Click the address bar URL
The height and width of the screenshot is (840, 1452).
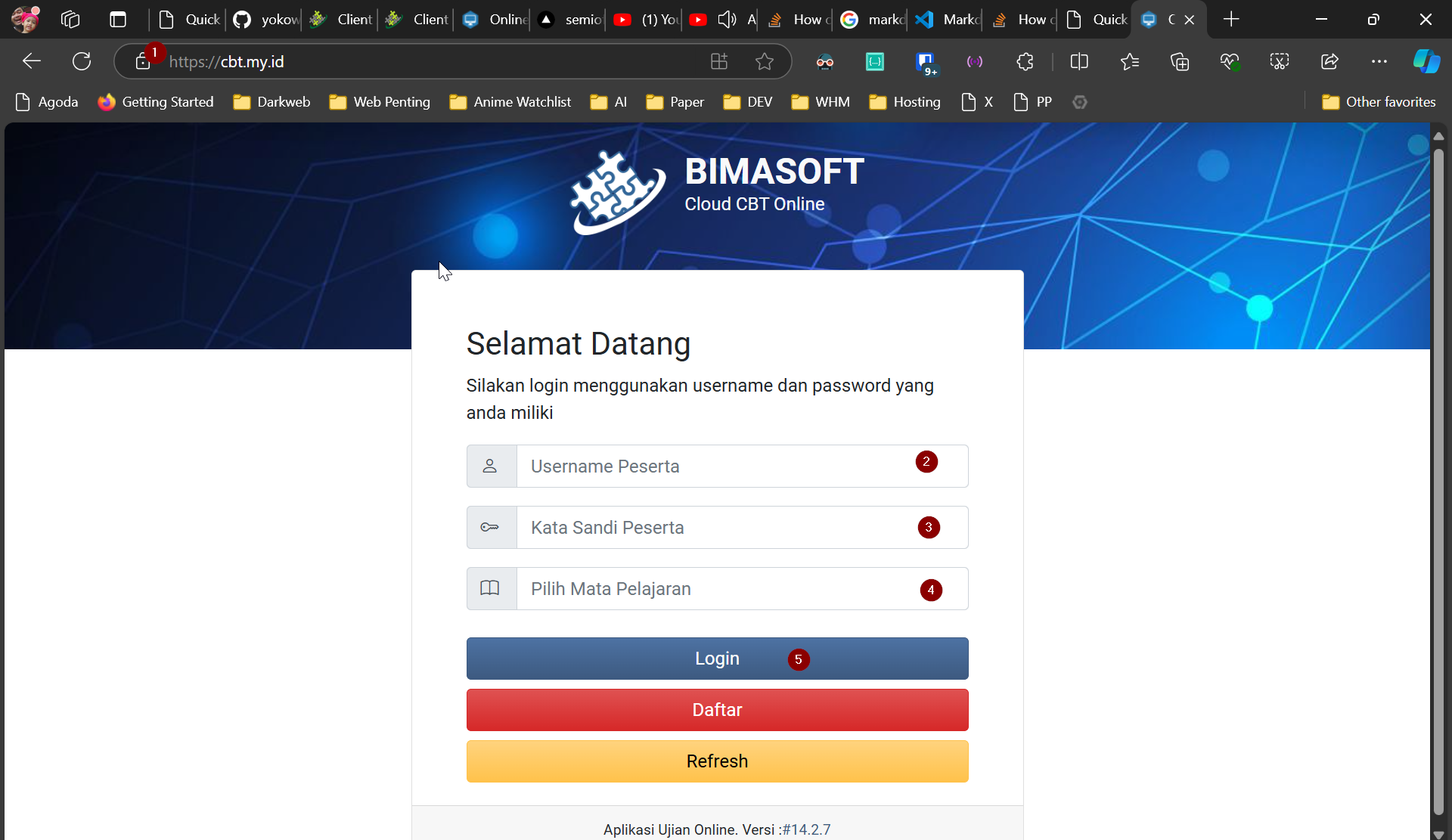point(226,61)
